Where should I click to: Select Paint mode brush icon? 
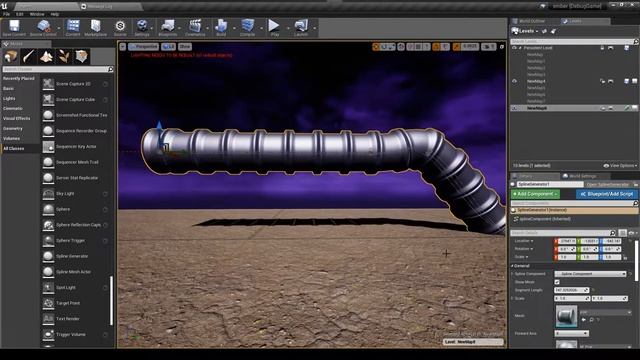29,56
